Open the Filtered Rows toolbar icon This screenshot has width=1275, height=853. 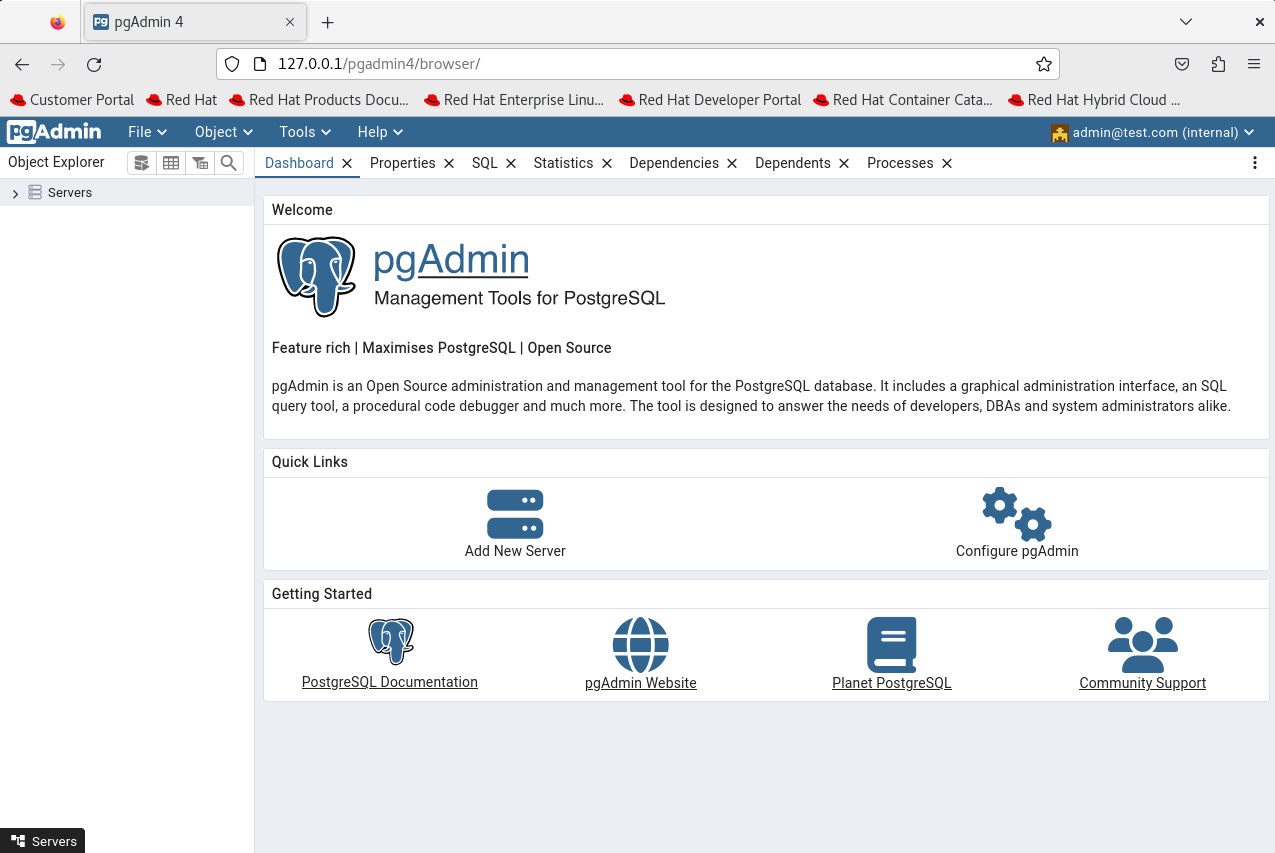pos(199,162)
